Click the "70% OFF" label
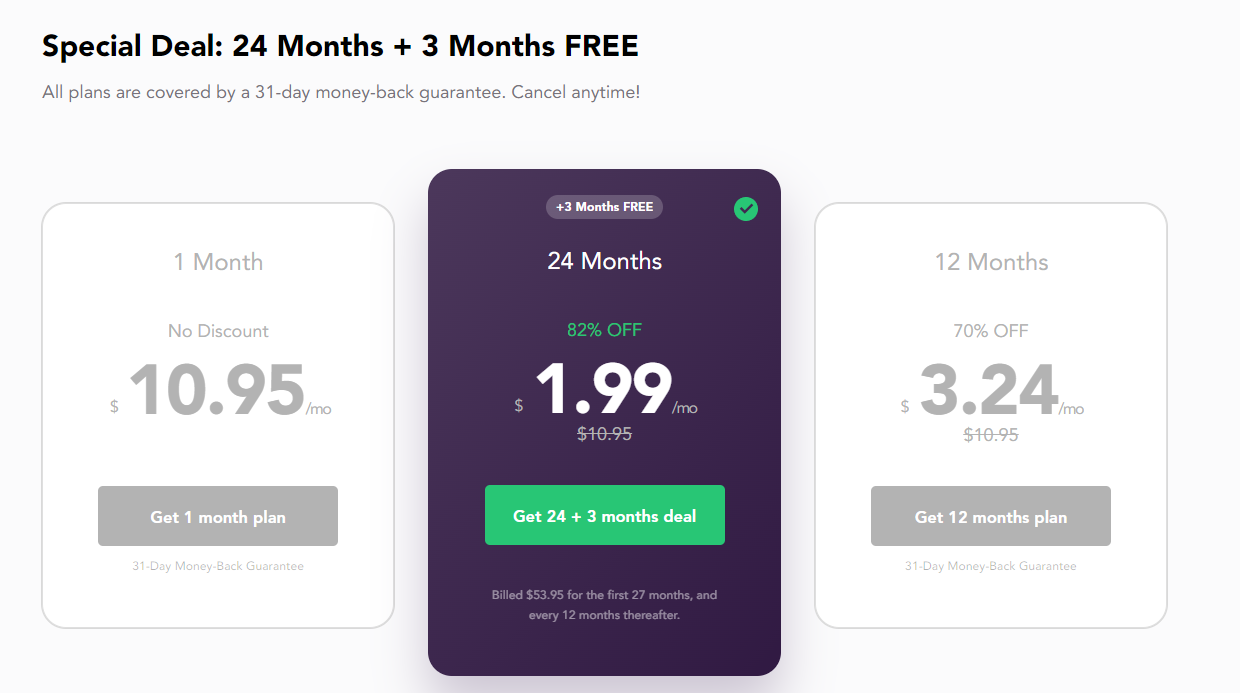The width and height of the screenshot is (1240, 693). pos(991,331)
